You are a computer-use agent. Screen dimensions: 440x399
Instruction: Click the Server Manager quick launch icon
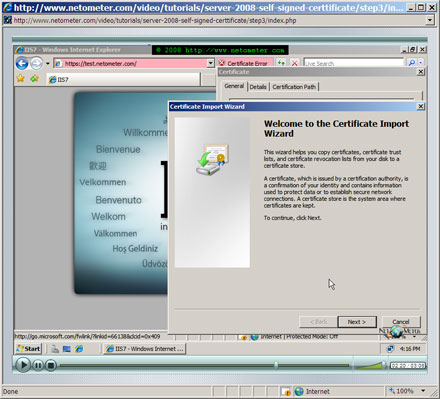(55, 349)
